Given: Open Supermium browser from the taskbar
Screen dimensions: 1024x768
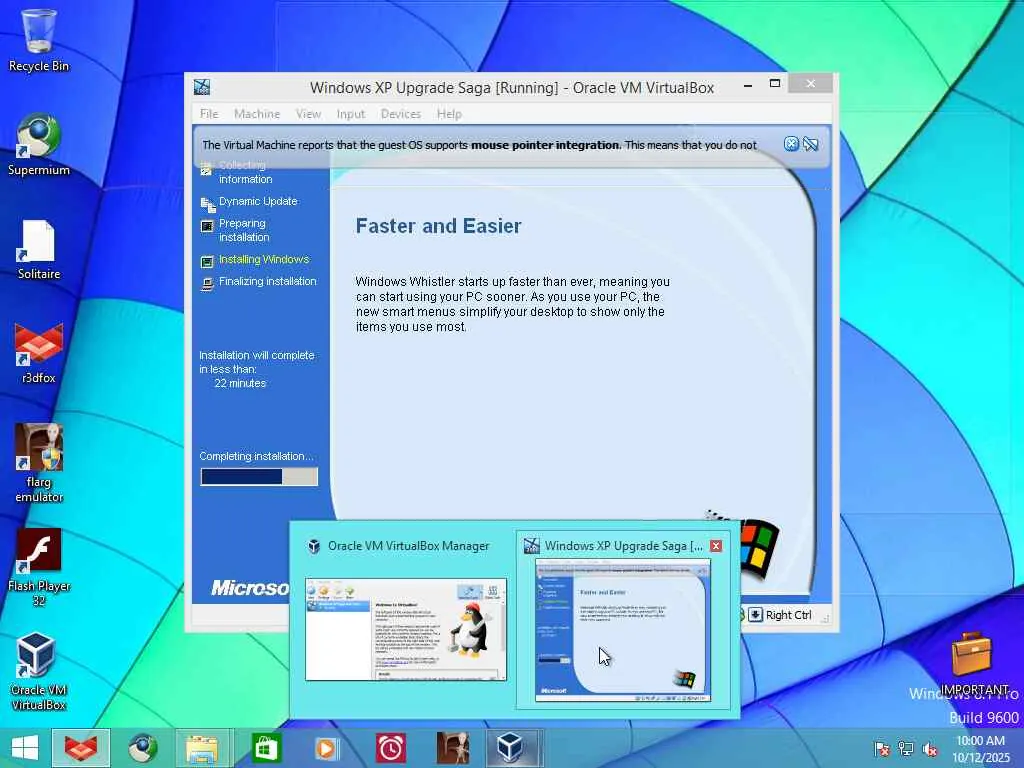Looking at the screenshot, I should point(142,748).
